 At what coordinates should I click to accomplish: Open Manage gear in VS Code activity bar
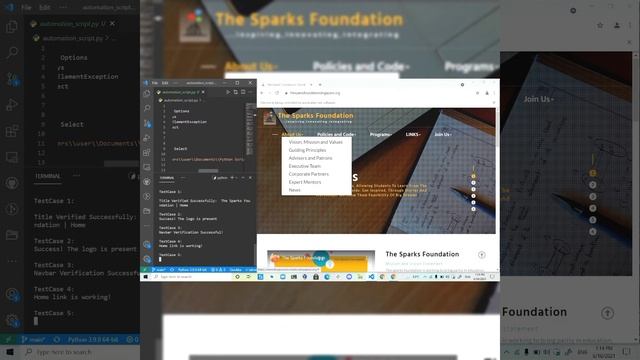pos(147,259)
